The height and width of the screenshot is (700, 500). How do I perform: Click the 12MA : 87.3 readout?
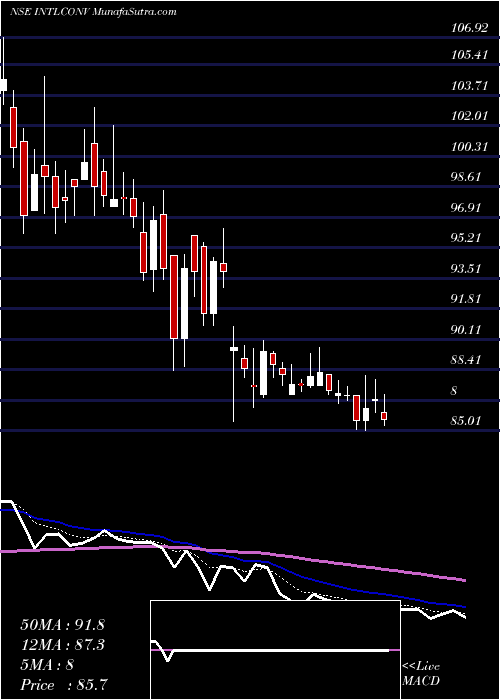click(x=62, y=645)
